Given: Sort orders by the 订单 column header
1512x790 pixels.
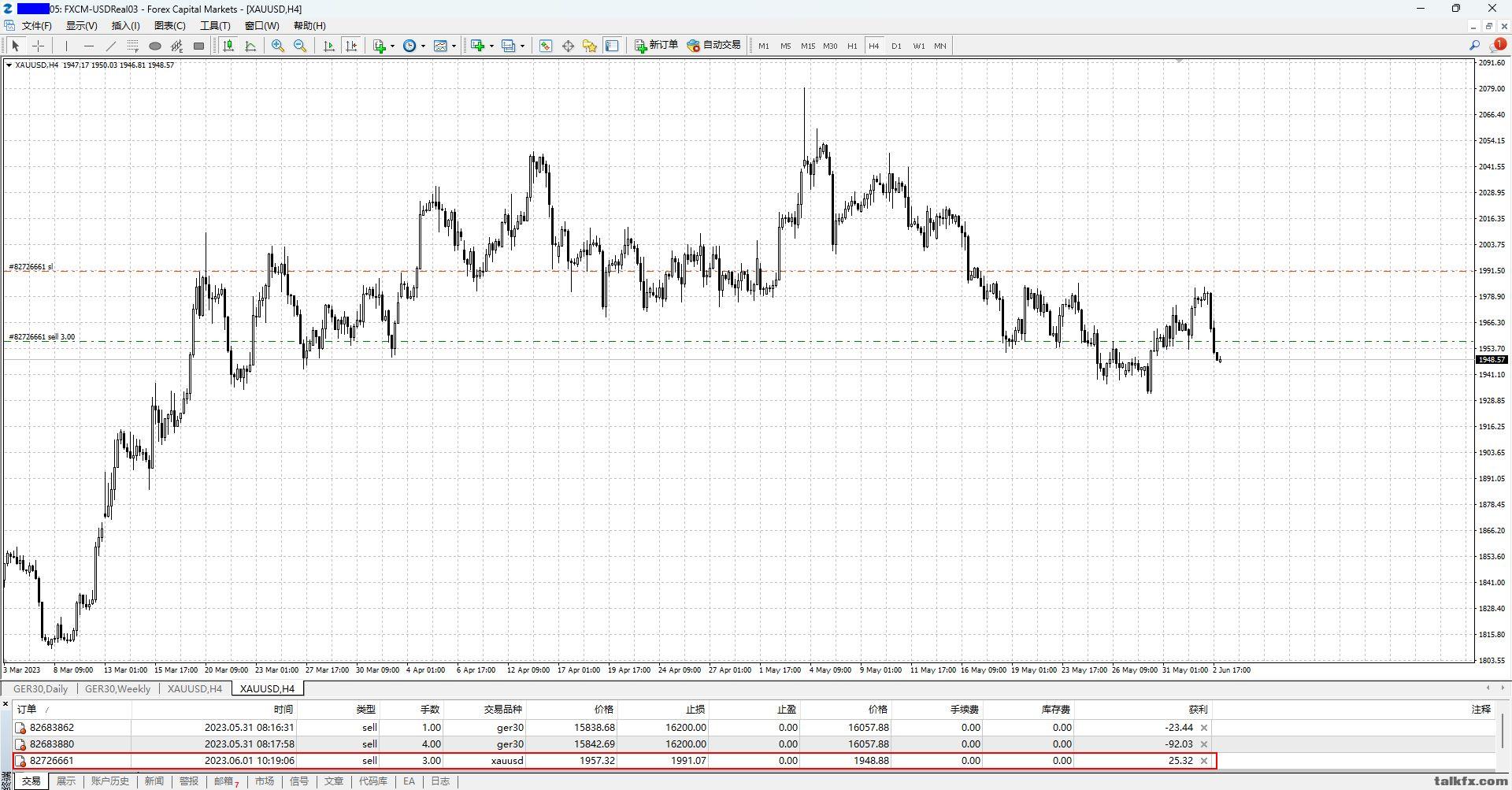Looking at the screenshot, I should click(x=72, y=709).
